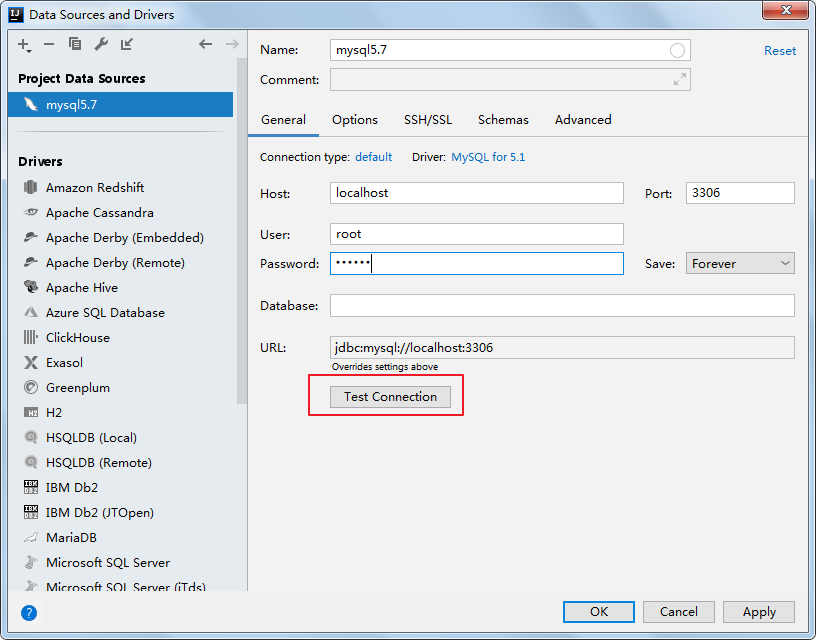The height and width of the screenshot is (640, 816).
Task: Click the Reset link
Action: (x=780, y=50)
